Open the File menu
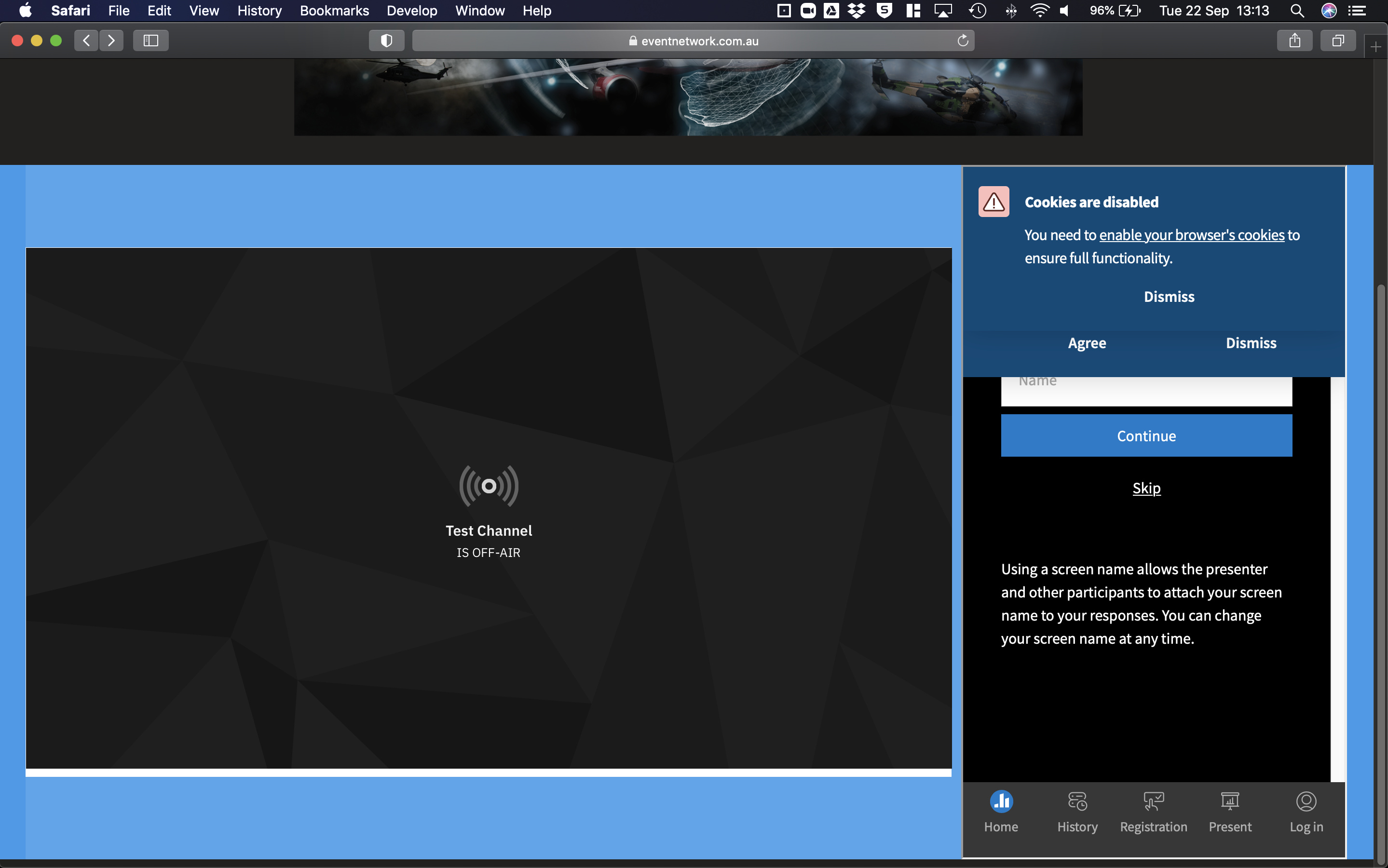 pyautogui.click(x=119, y=10)
